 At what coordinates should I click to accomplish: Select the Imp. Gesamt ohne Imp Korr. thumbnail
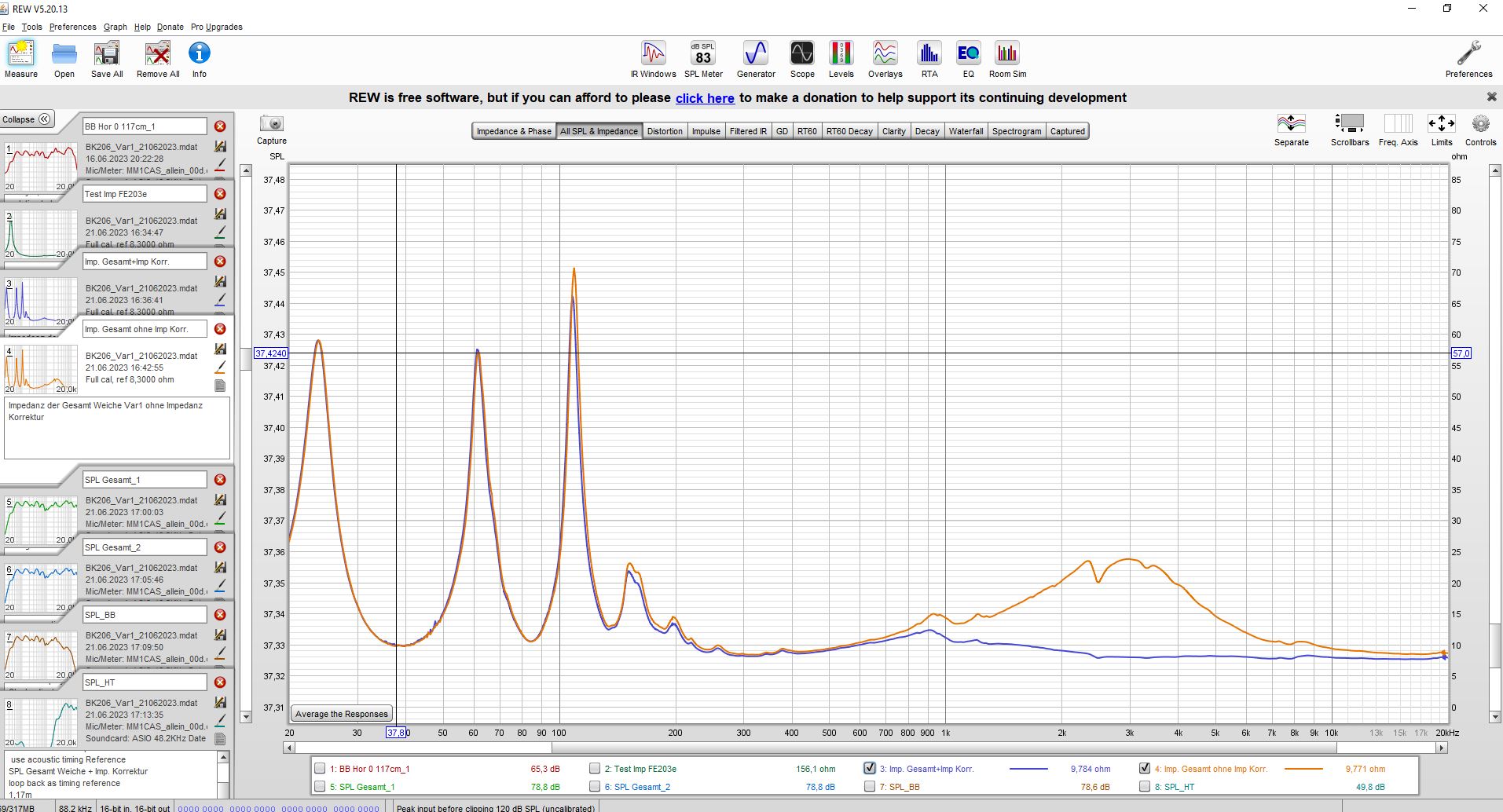(x=42, y=369)
